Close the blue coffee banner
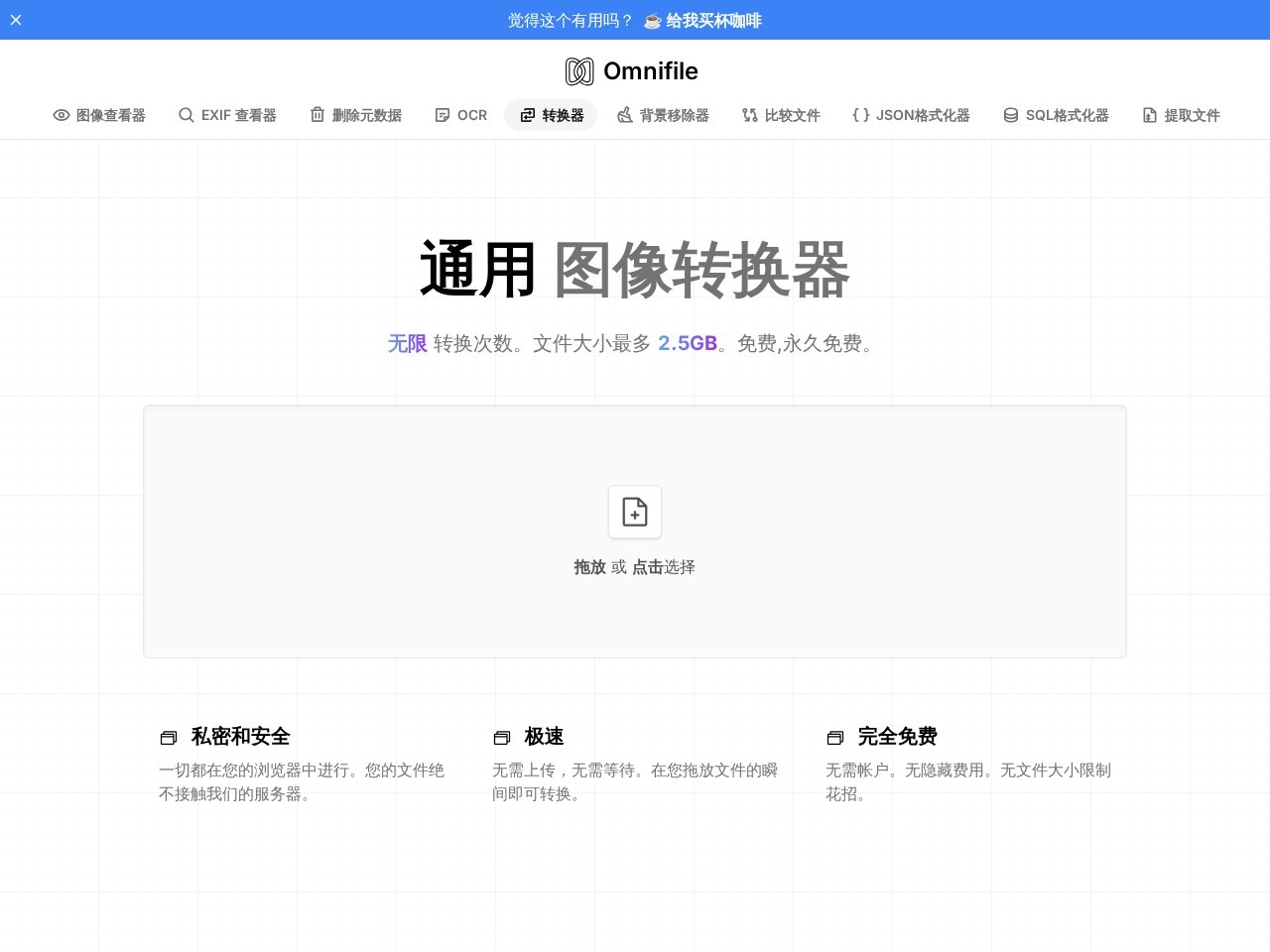The image size is (1270, 952). 16,20
